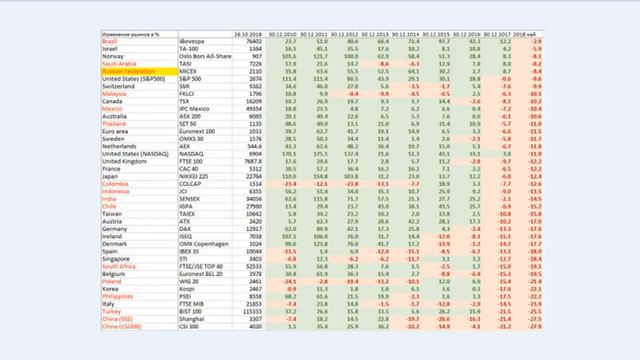The height and width of the screenshot is (360, 640).
Task: Click the Denmark country cell
Action: point(140,244)
